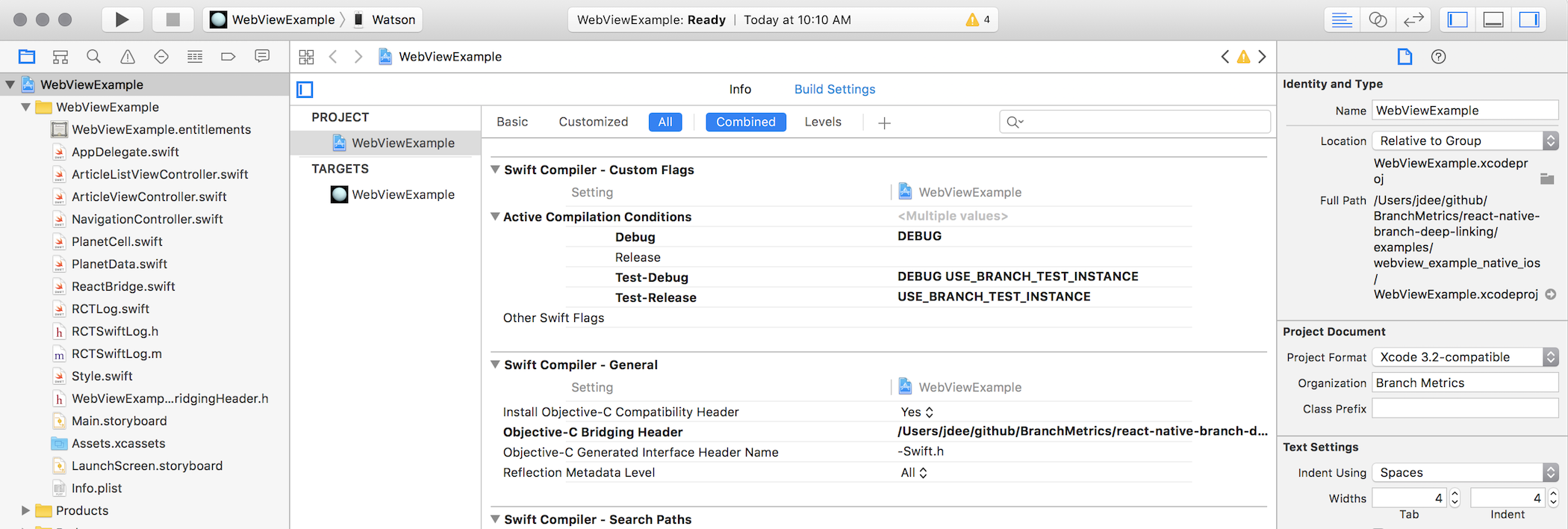Go forward in editor history
Viewport: 1568px width, 529px height.
click(x=358, y=57)
